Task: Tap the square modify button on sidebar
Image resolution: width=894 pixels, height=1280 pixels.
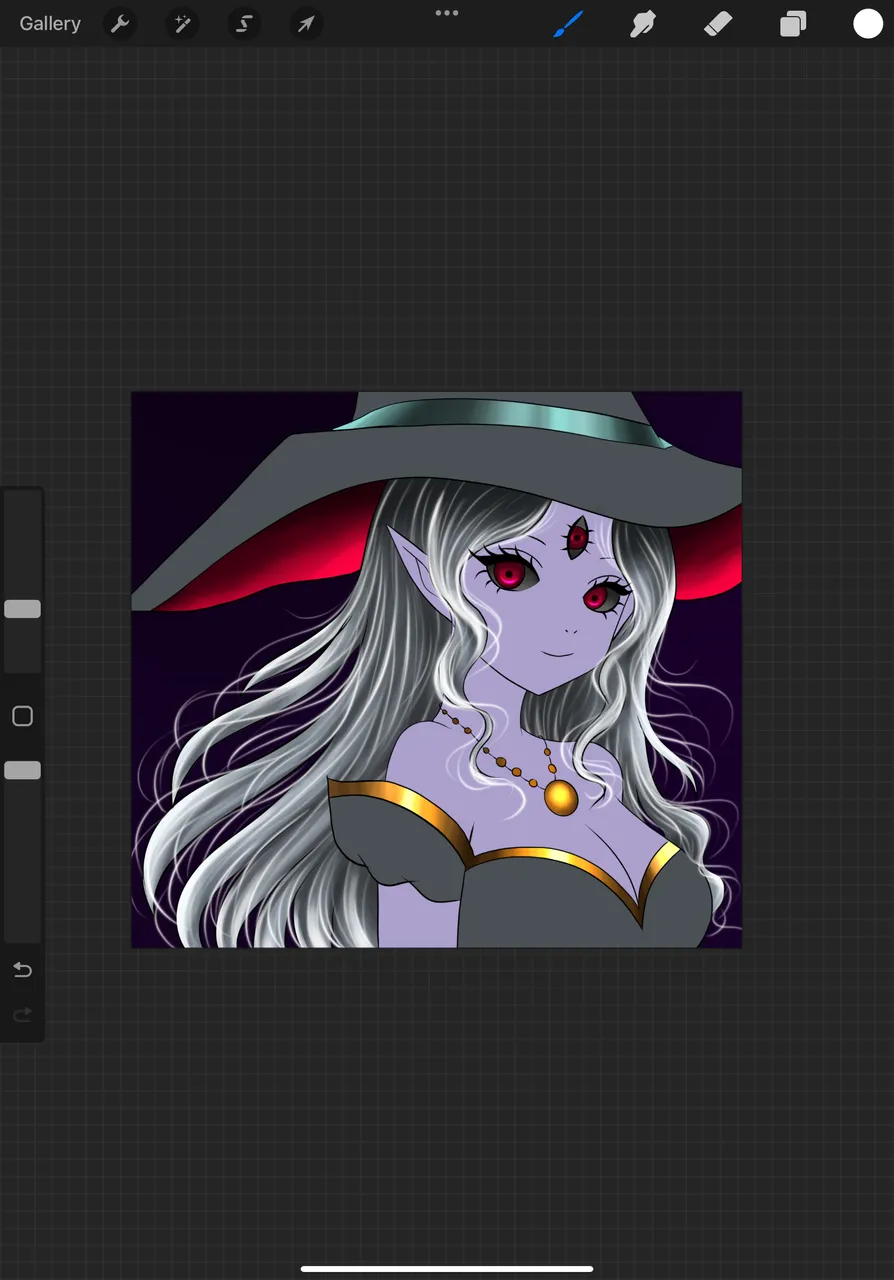Action: pyautogui.click(x=22, y=716)
